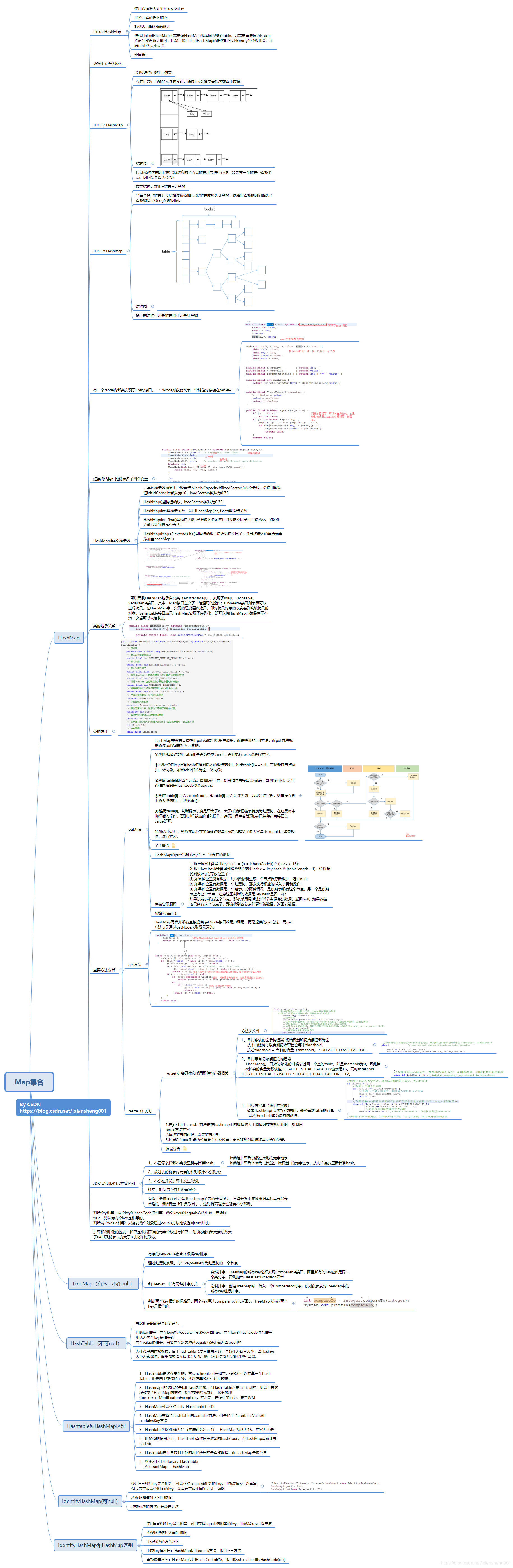The image size is (513, 1568).
Task: Select the Hashtable和HashMap区别 topic
Action: point(96,1426)
